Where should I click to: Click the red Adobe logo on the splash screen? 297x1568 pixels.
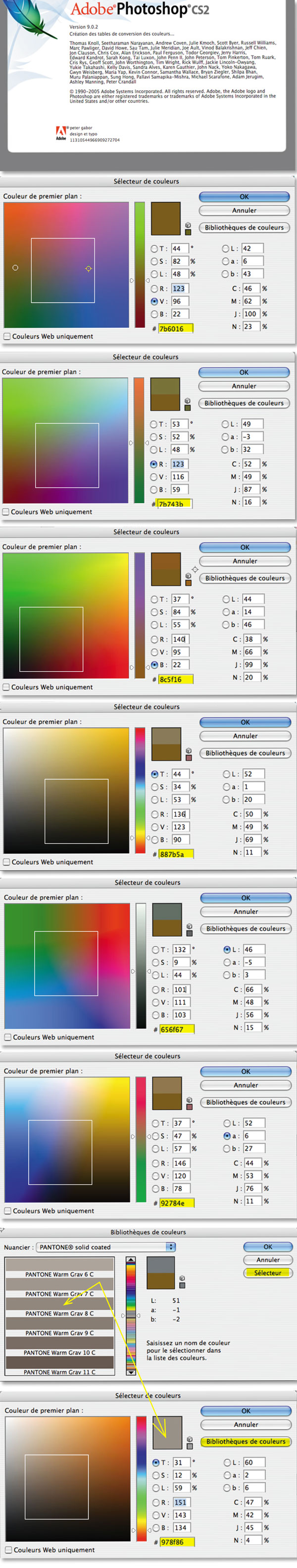(61, 131)
